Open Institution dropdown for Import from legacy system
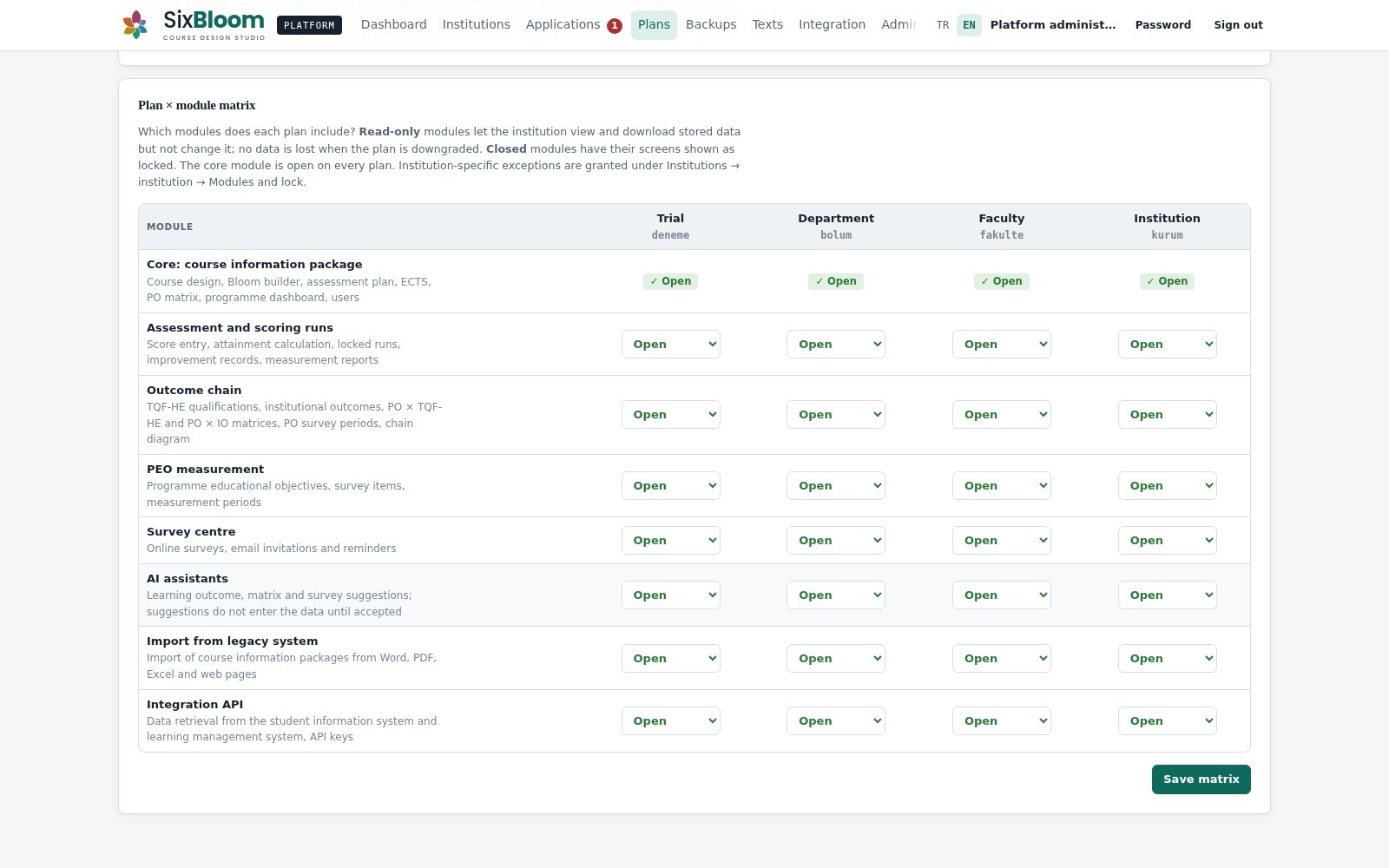1389x868 pixels. tap(1167, 658)
